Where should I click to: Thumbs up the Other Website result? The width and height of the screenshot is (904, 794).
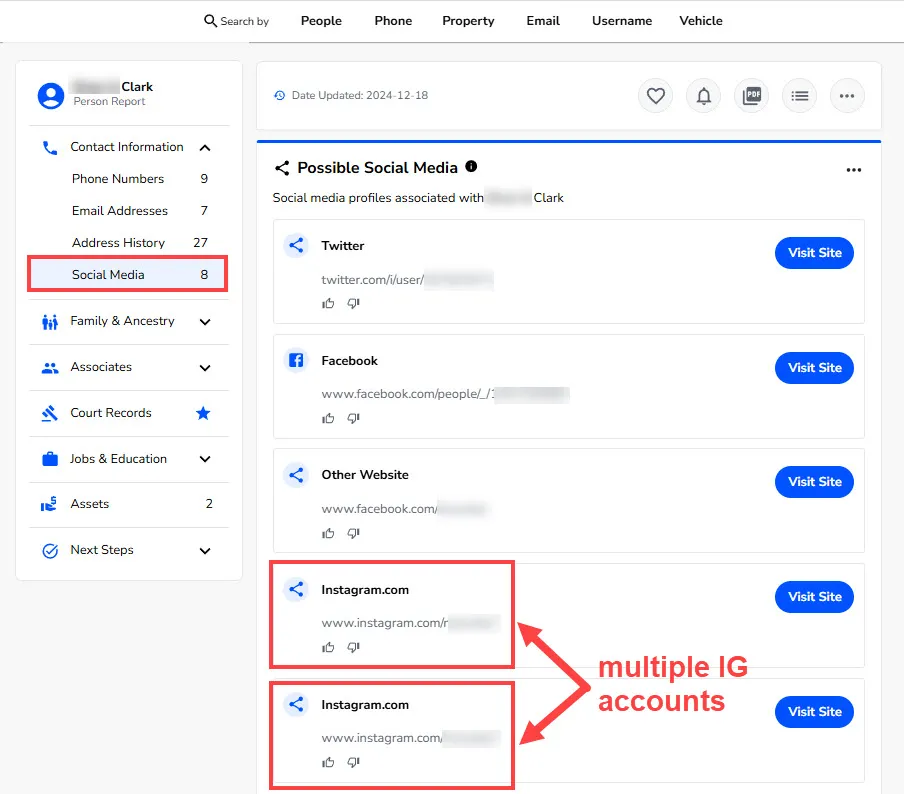pos(328,533)
